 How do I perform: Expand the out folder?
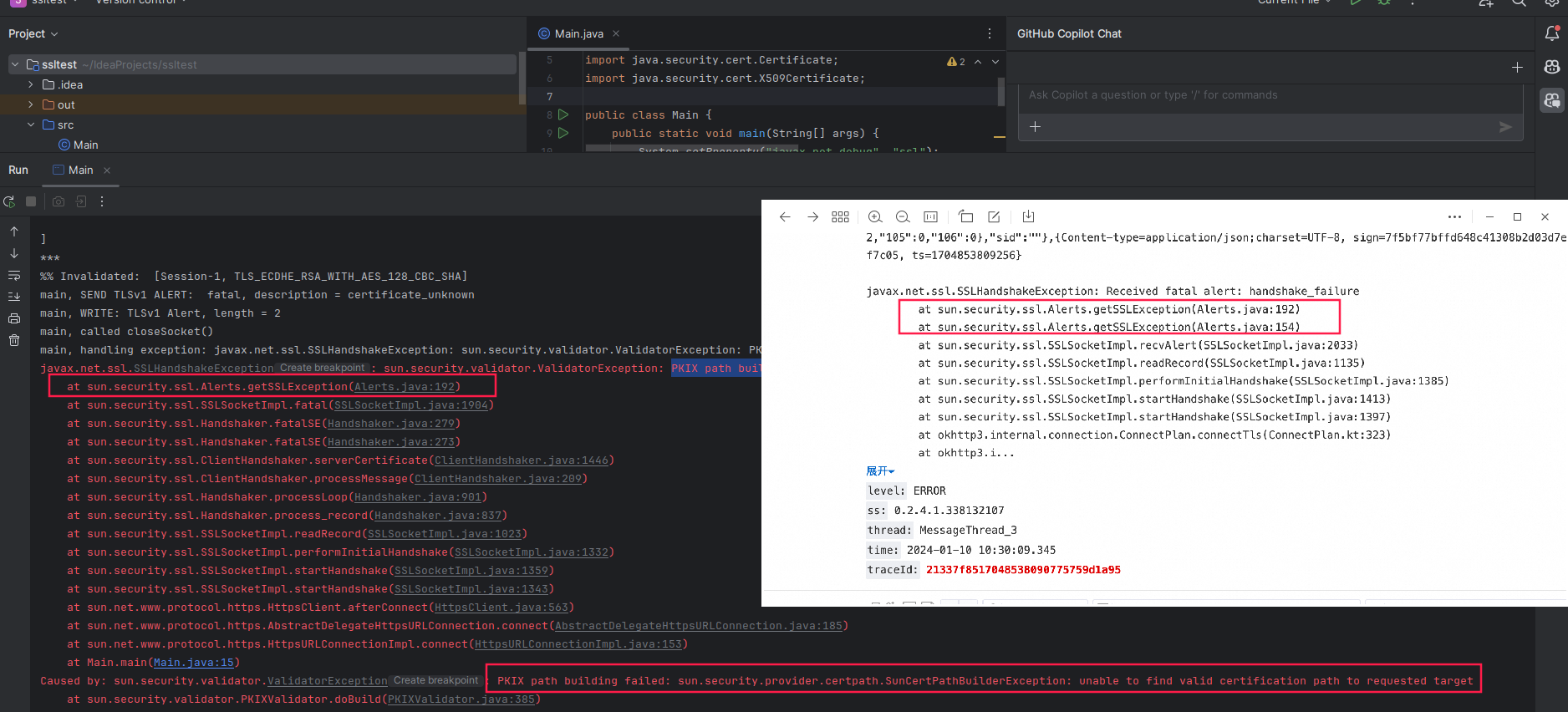click(31, 104)
